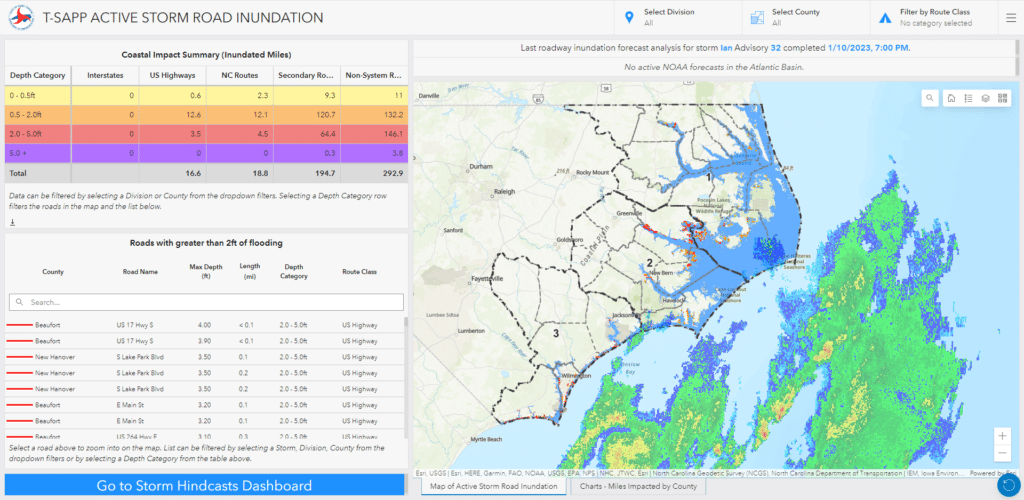Image resolution: width=1024 pixels, height=500 pixels.
Task: Download the coastal impact summary data
Action: (x=12, y=223)
